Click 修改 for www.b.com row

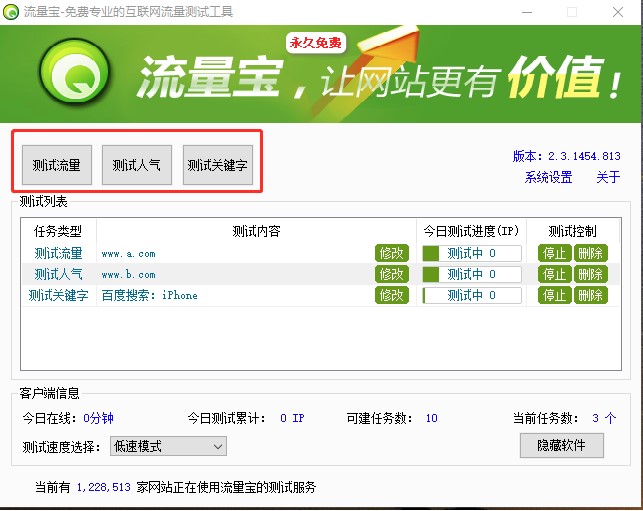point(392,274)
